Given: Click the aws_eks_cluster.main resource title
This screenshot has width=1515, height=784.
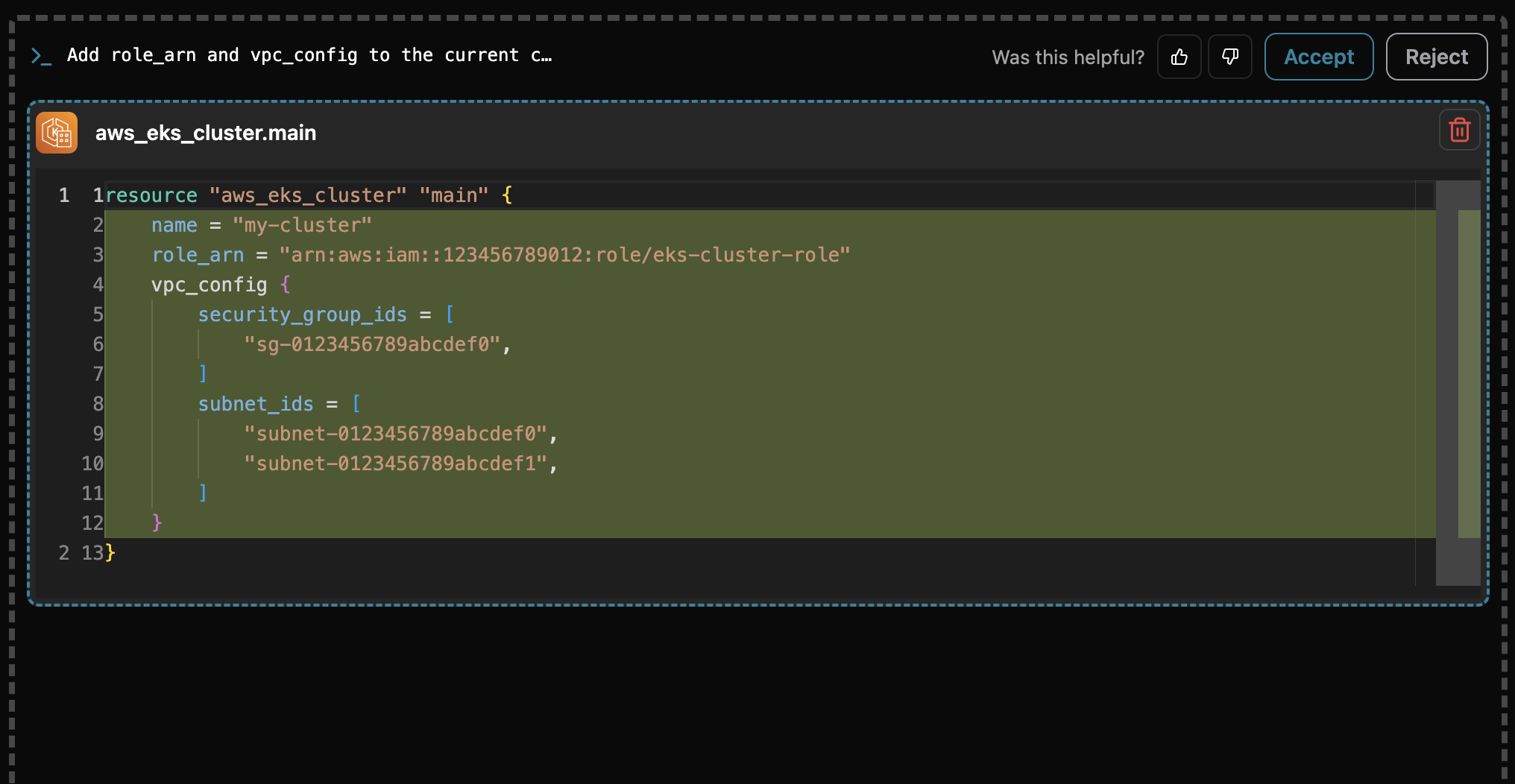Looking at the screenshot, I should coord(206,133).
